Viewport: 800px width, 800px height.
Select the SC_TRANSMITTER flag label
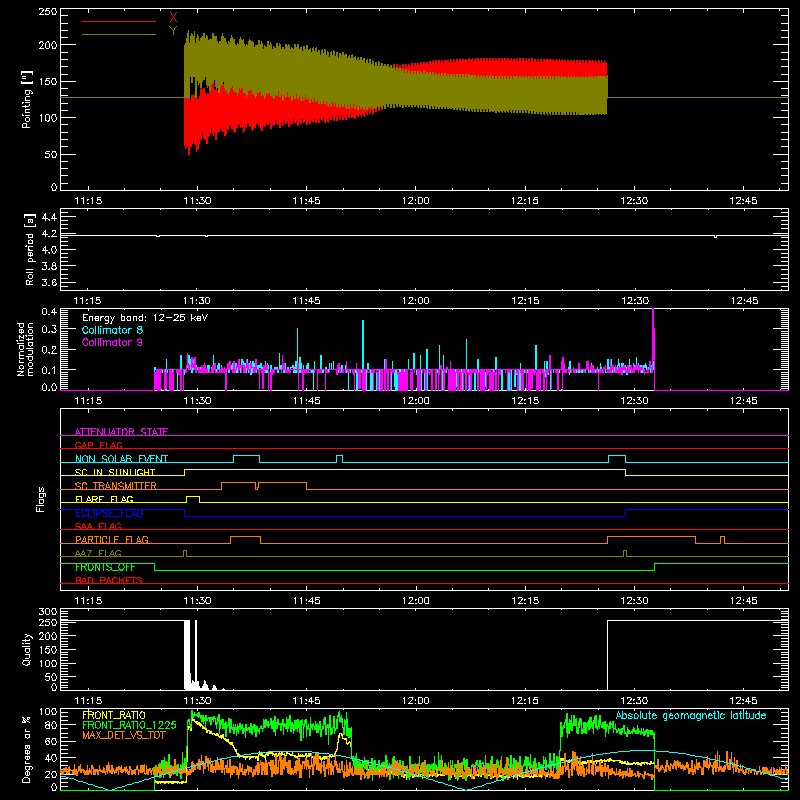(116, 486)
